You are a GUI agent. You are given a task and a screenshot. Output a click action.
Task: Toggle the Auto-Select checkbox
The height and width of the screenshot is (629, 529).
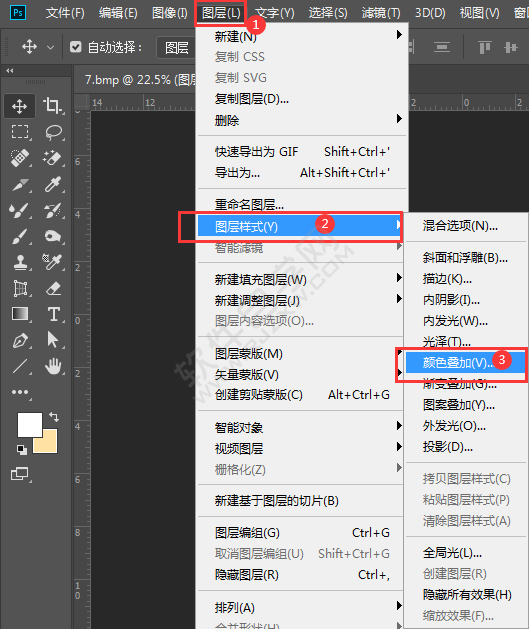pyautogui.click(x=75, y=47)
